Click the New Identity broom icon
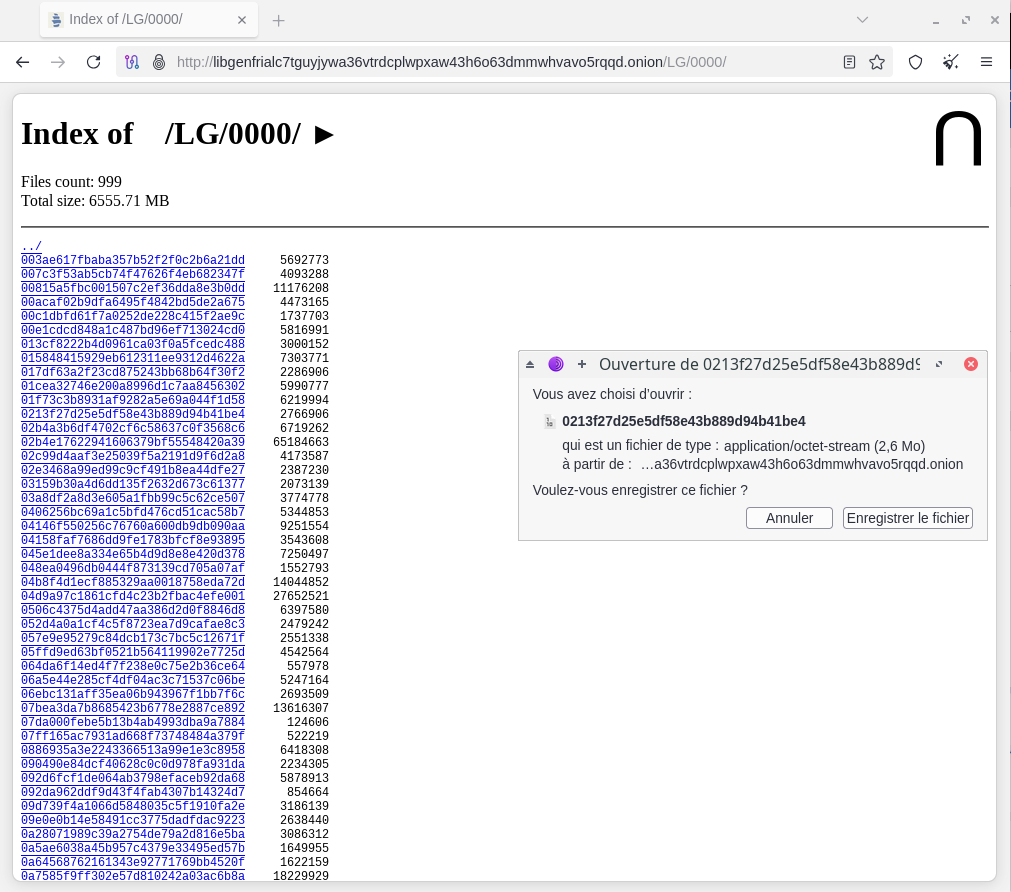The width and height of the screenshot is (1011, 892). [950, 62]
